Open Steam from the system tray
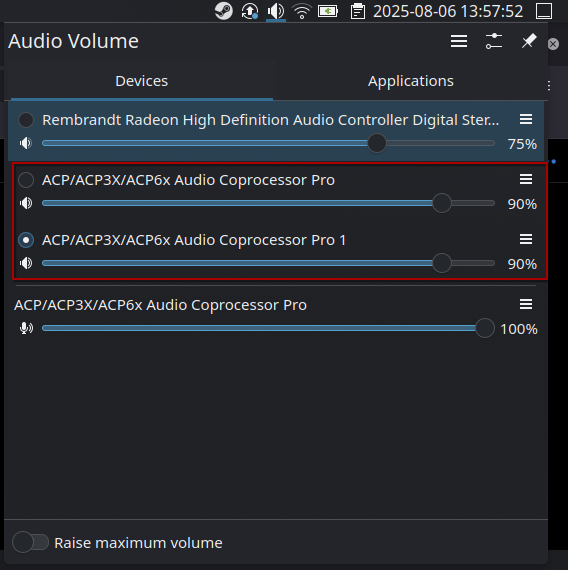The height and width of the screenshot is (570, 568). click(x=223, y=11)
